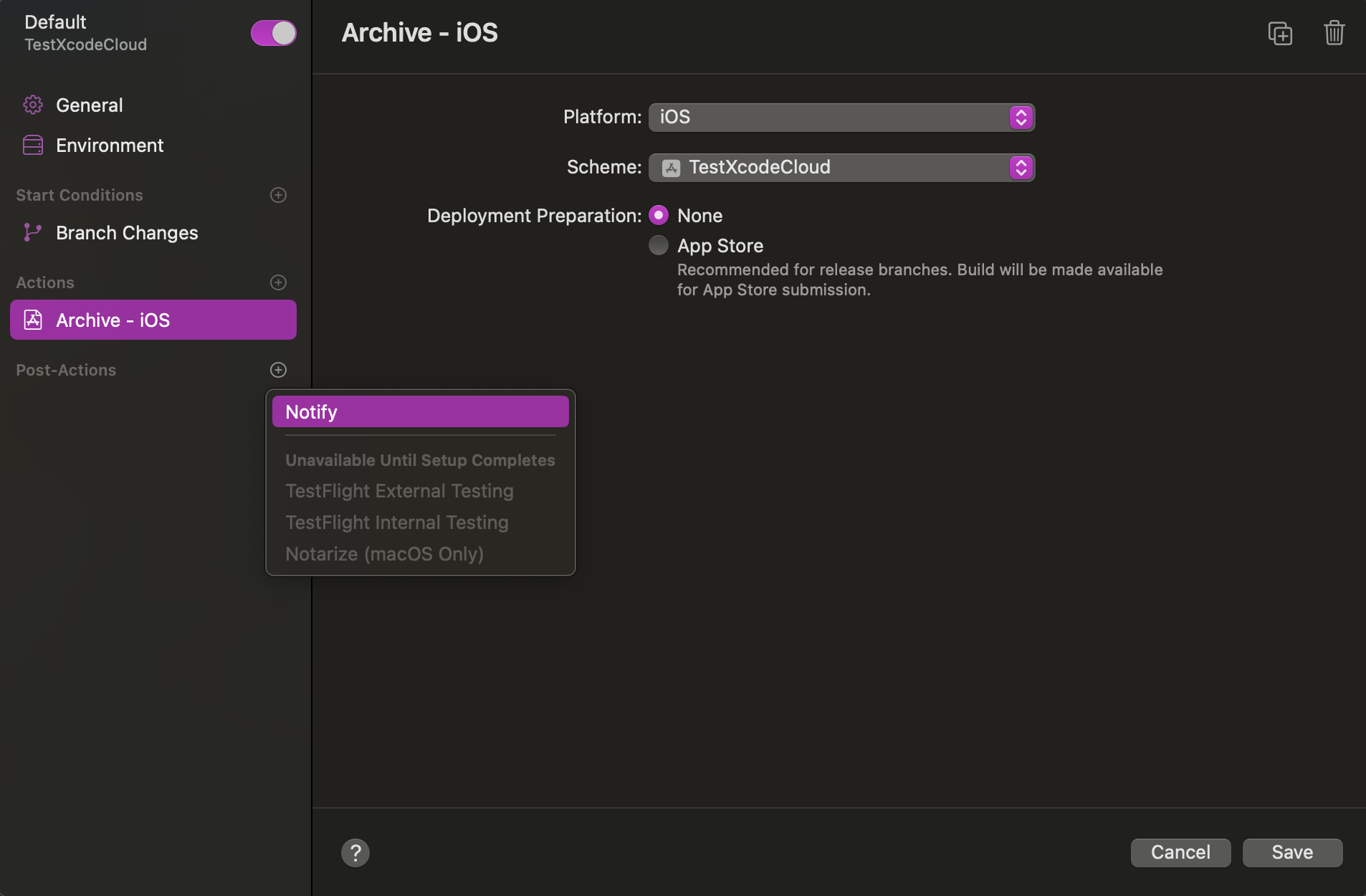
Task: Add a new Action with plus
Action: 278,282
